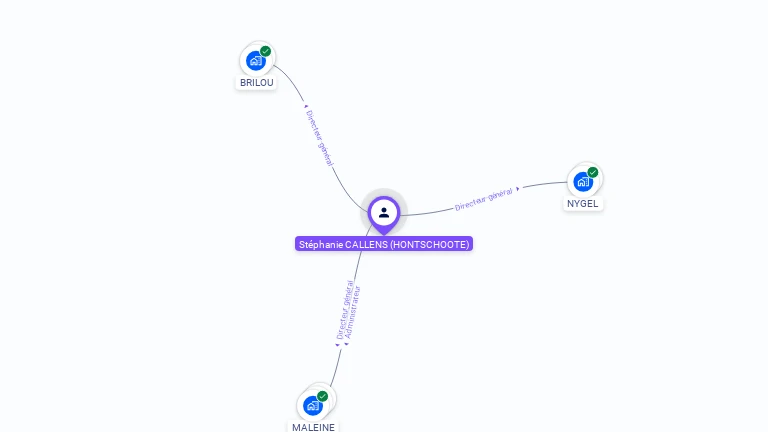768x432 pixels.
Task: Click the green verified badge on NYGEL
Action: (x=593, y=172)
